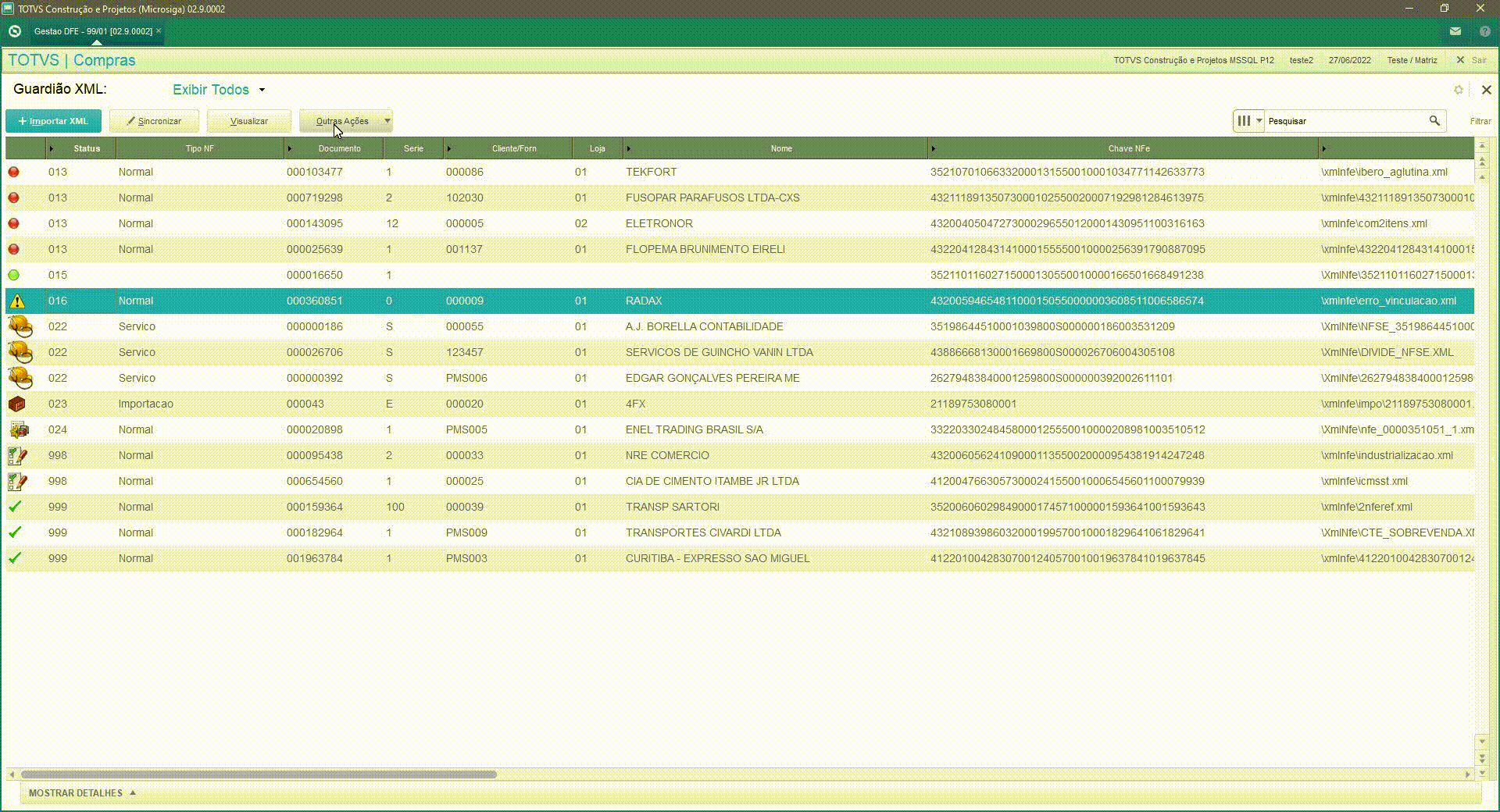Click the service icon for EDGAR GONÇALVES PEREIRA ME
This screenshot has height=812, width=1500.
coord(20,378)
